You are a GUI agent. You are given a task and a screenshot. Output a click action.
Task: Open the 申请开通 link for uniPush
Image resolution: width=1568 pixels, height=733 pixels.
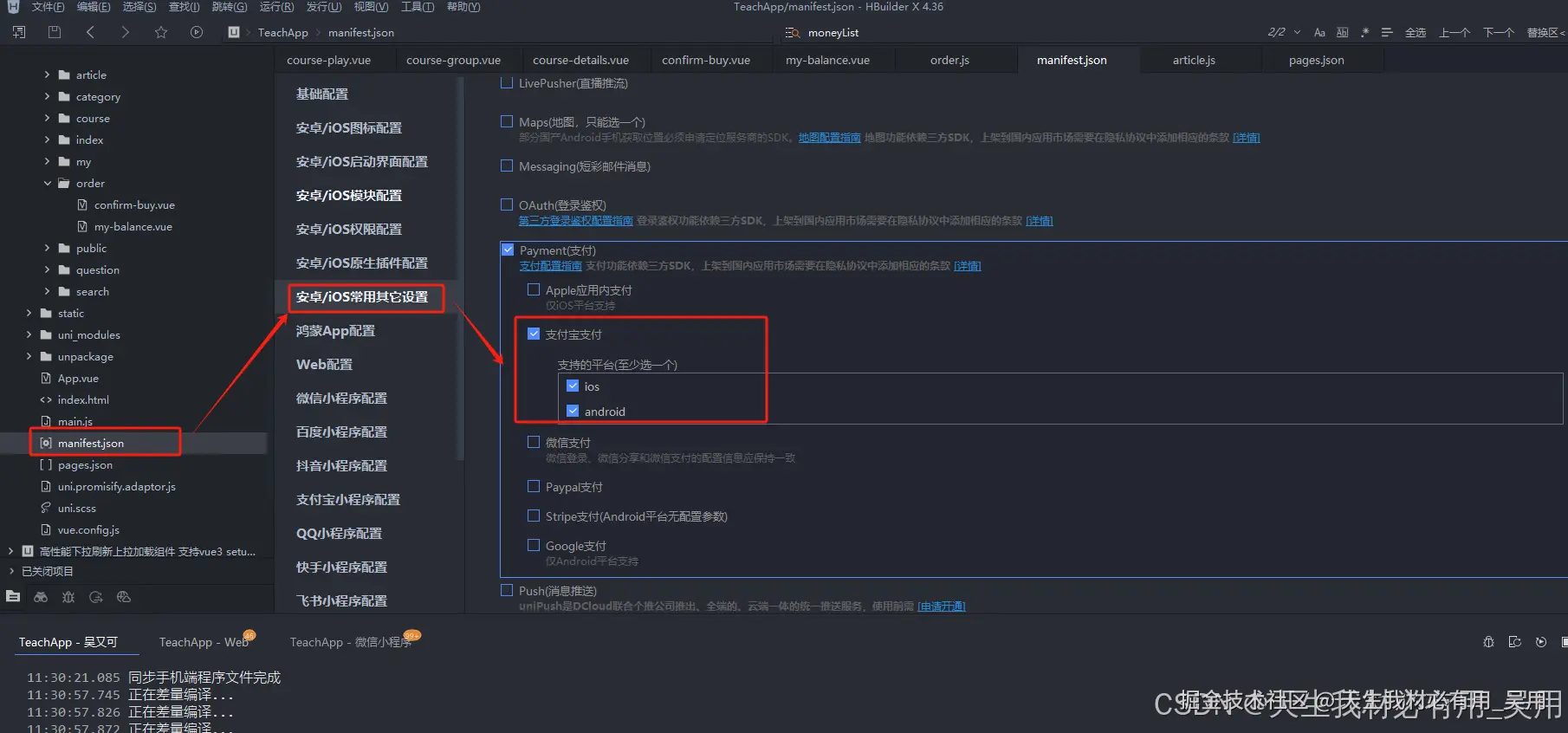click(942, 607)
